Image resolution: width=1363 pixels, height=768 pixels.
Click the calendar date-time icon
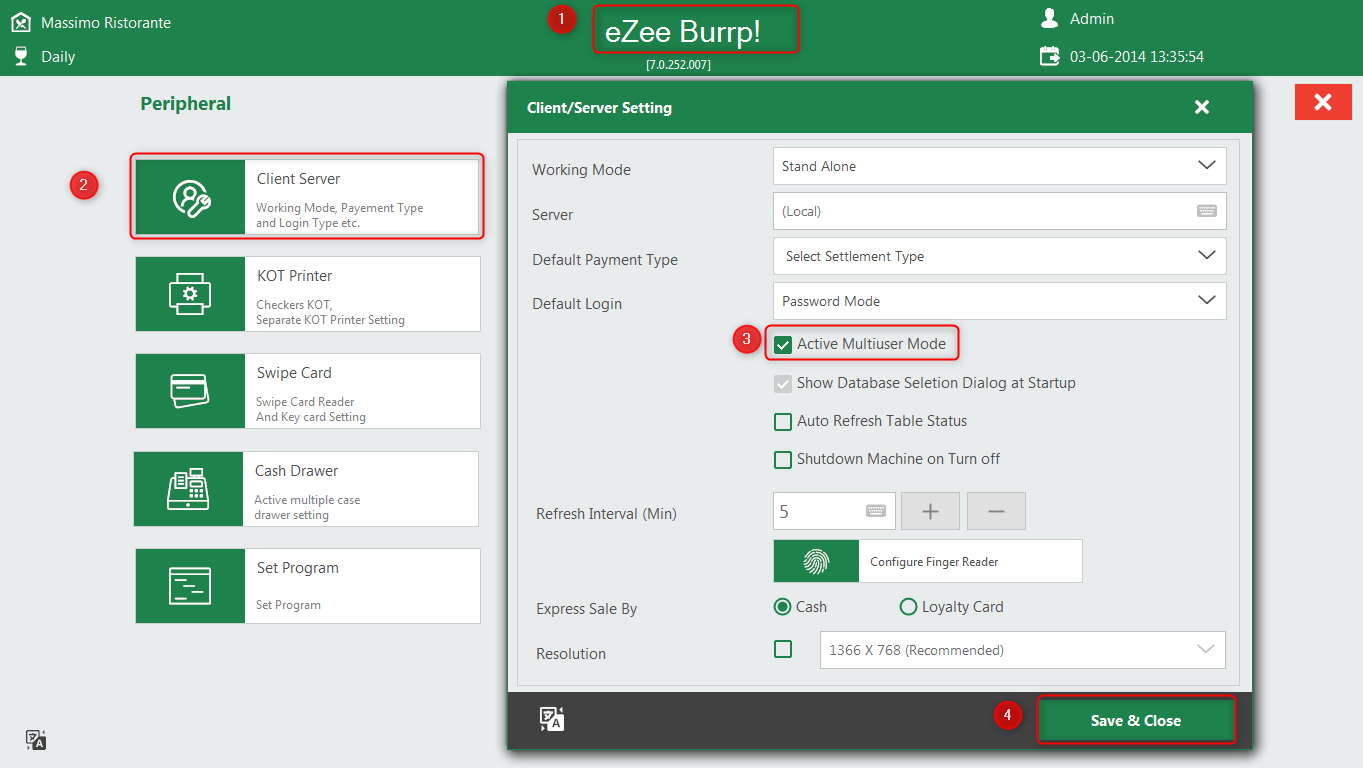pos(1049,56)
